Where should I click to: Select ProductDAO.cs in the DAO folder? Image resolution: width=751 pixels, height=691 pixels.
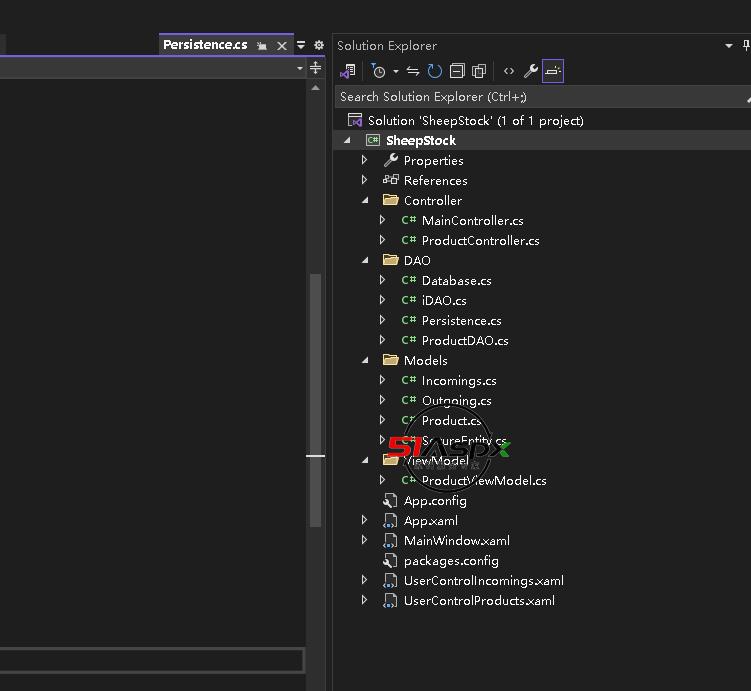point(464,340)
